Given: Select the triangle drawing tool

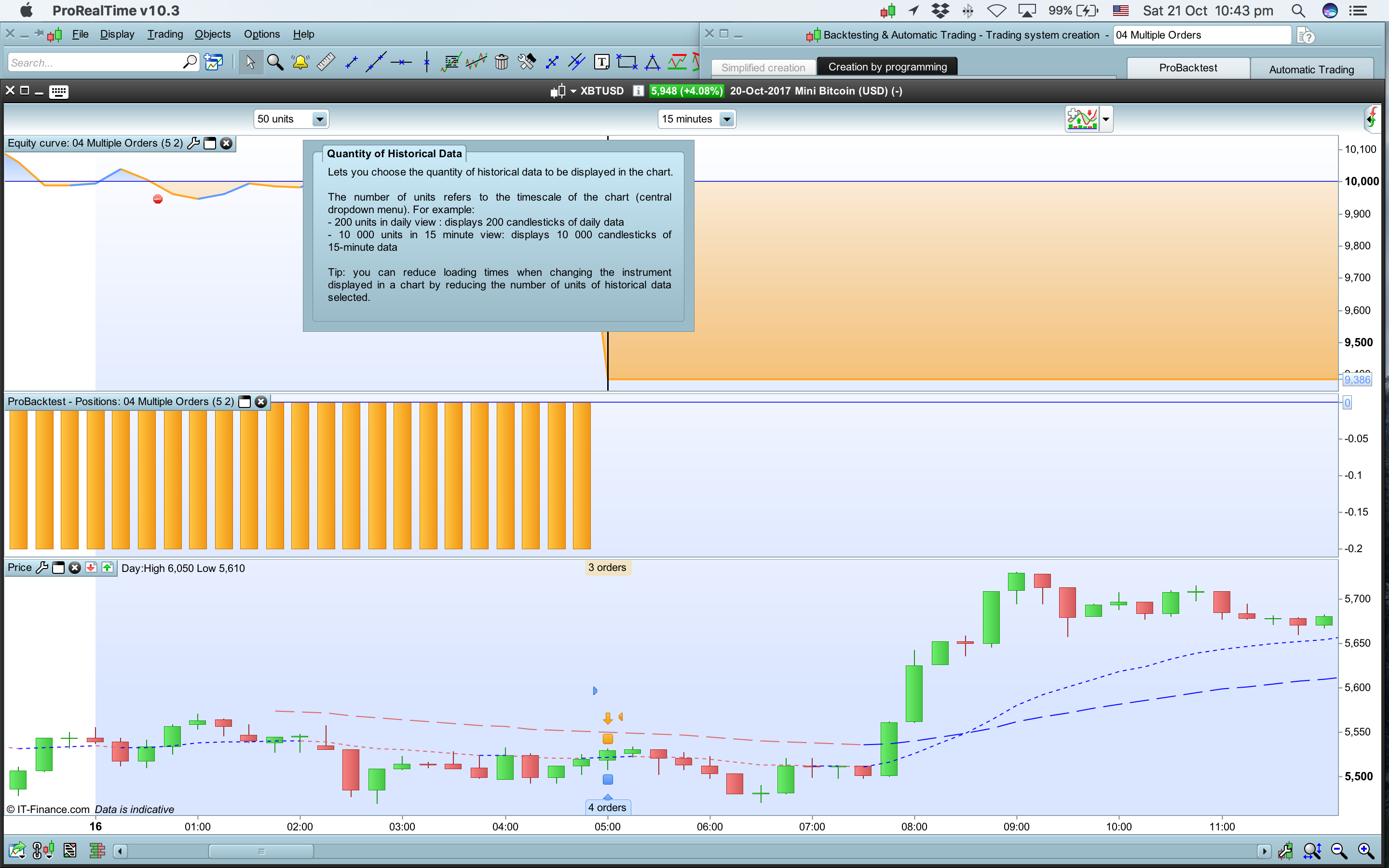Looking at the screenshot, I should click(653, 62).
